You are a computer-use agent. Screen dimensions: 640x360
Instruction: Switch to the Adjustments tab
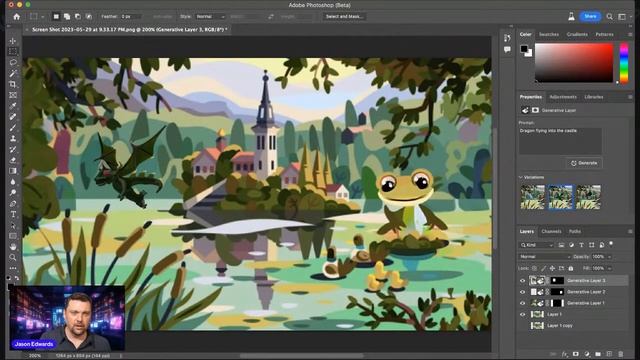[x=563, y=97]
